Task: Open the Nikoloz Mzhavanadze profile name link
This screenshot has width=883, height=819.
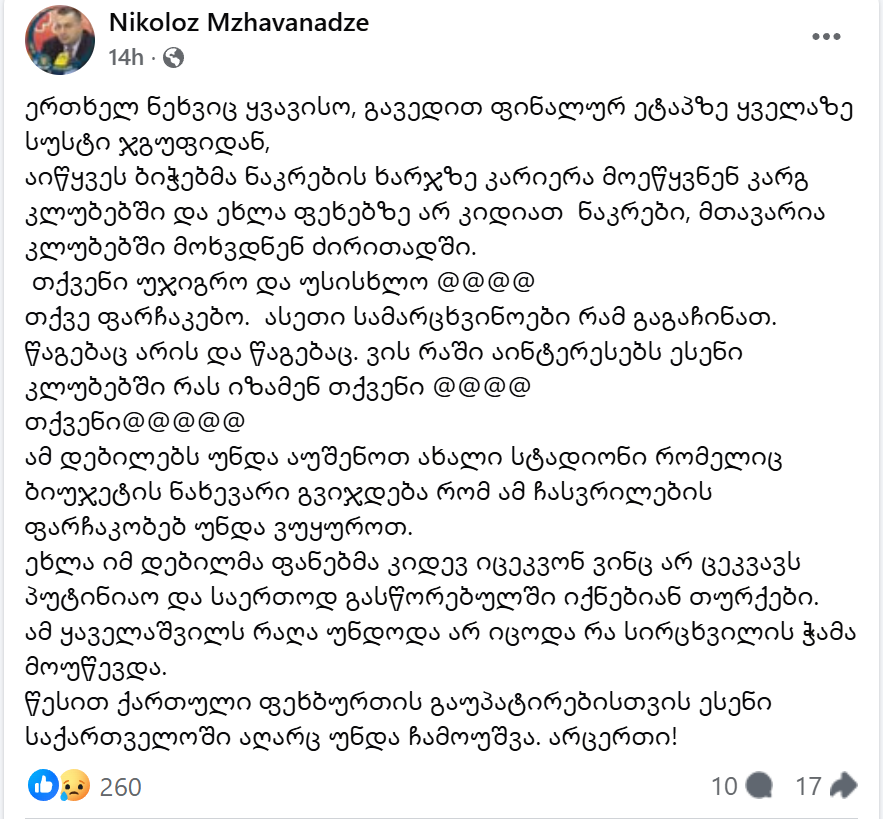Action: click(238, 23)
